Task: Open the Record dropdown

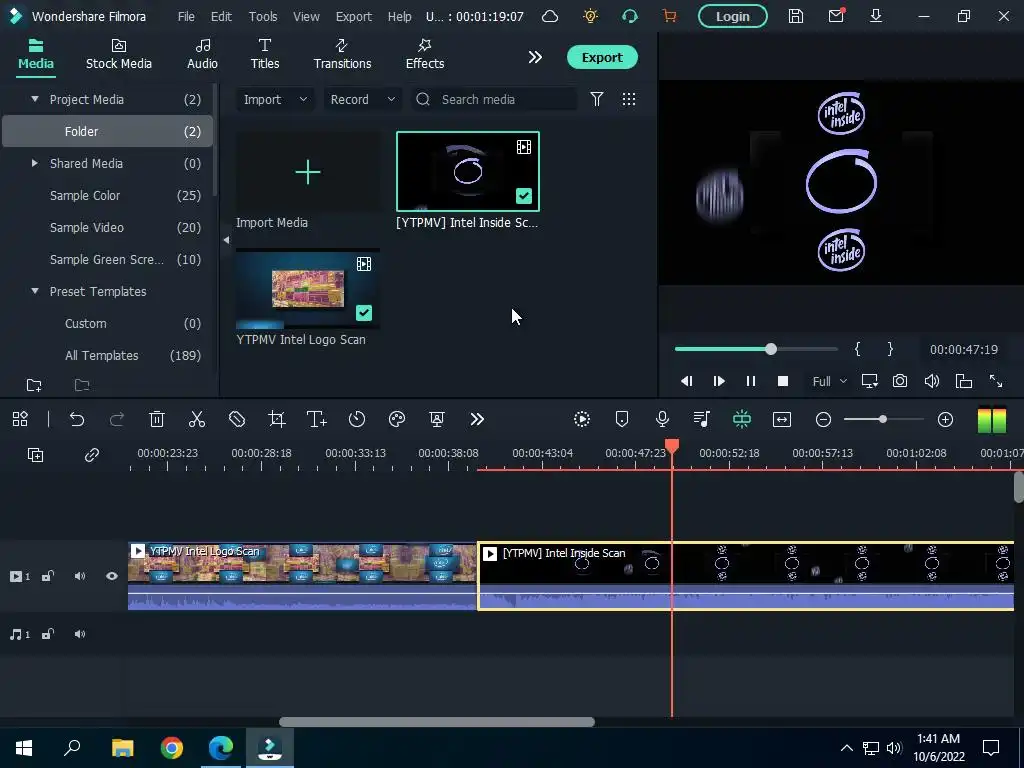Action: (362, 99)
